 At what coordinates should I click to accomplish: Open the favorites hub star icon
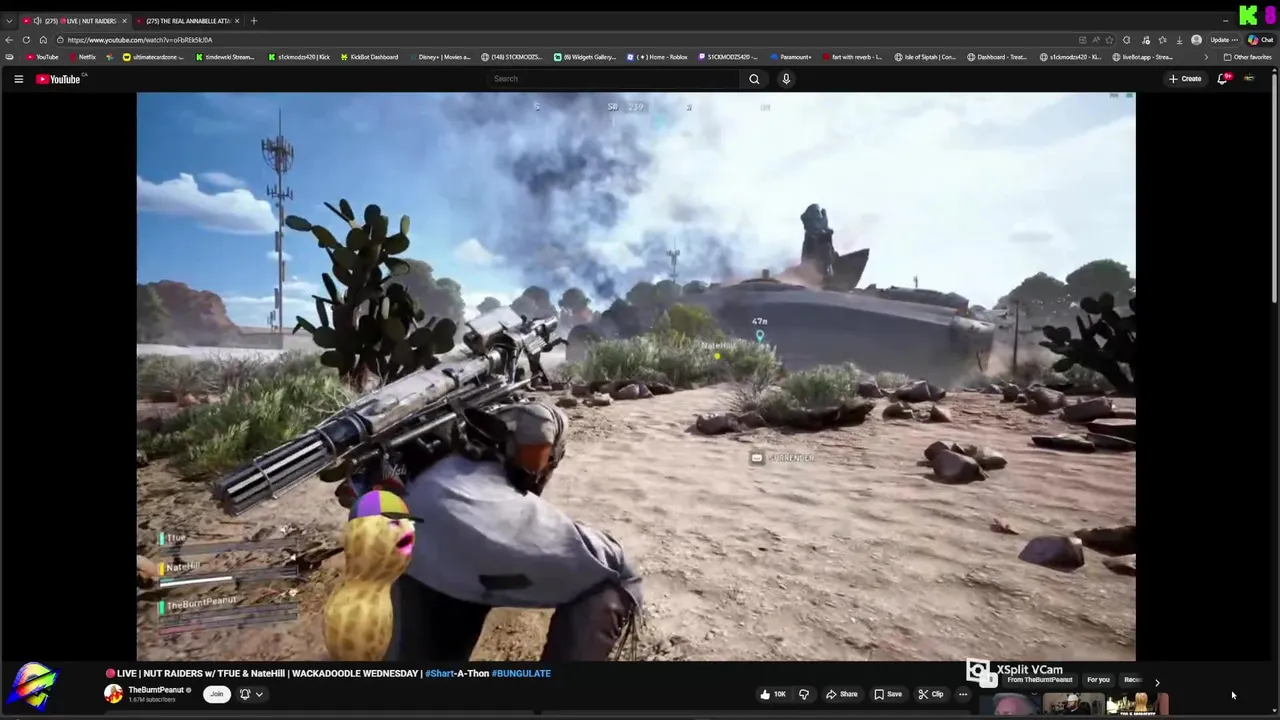(1162, 40)
